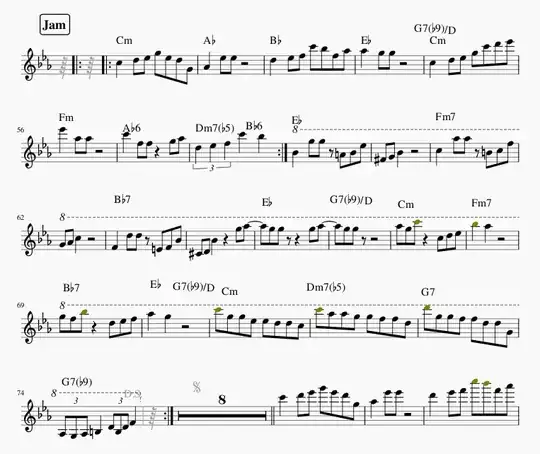
Task: Select the segno symbol above the multi-measure rest
Action: (x=197, y=387)
